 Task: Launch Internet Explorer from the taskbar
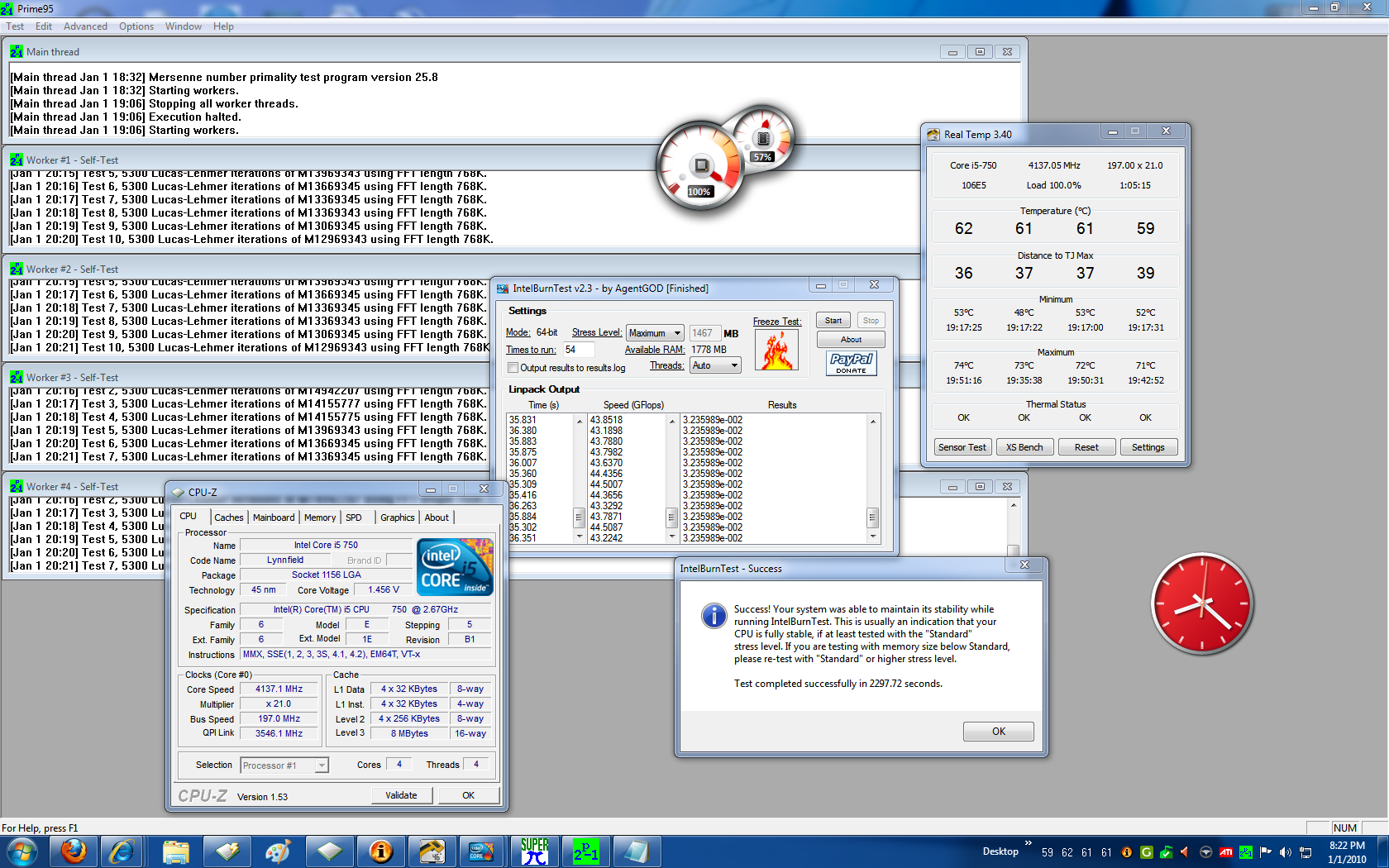click(x=122, y=851)
